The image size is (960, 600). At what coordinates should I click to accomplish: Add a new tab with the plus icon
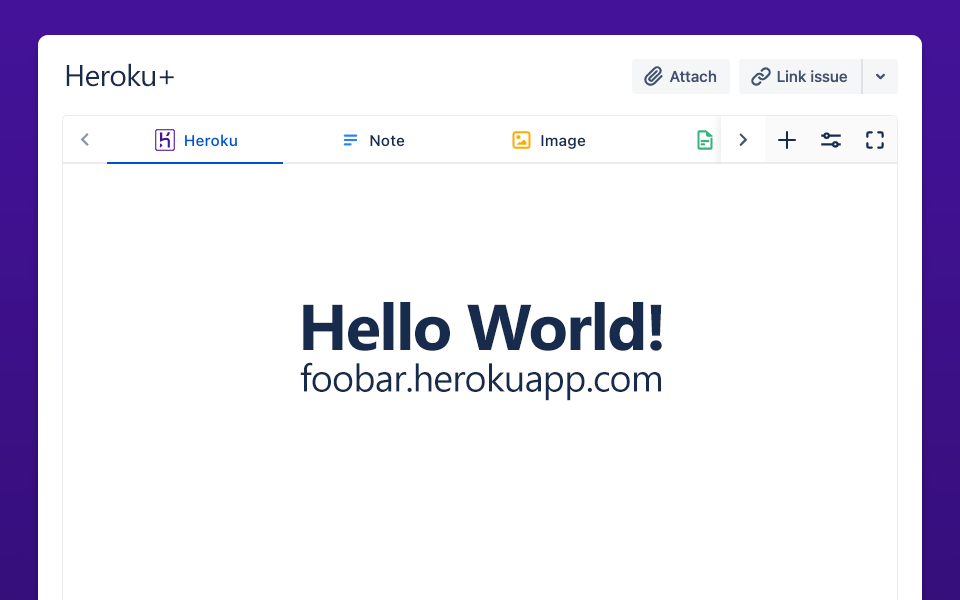787,140
